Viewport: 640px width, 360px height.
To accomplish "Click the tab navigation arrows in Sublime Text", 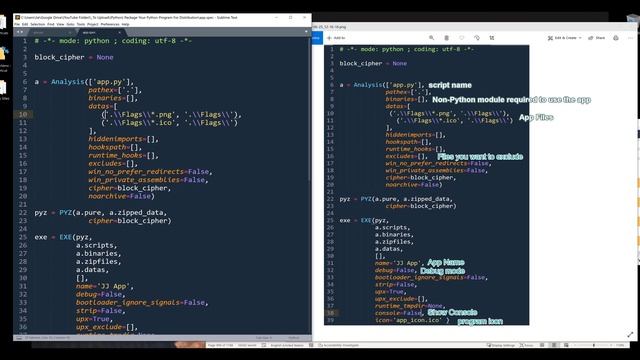I will pyautogui.click(x=20, y=32).
